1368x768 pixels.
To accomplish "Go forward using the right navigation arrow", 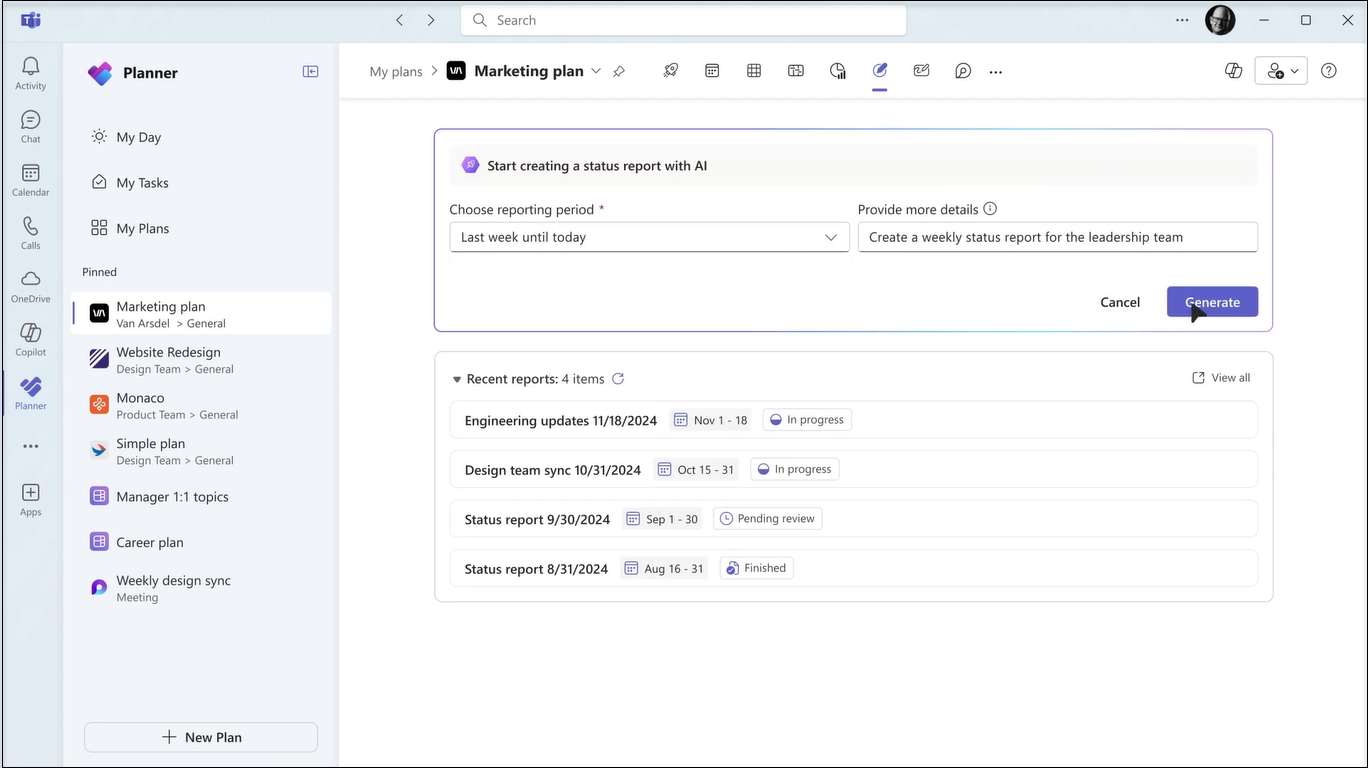I will (x=431, y=20).
